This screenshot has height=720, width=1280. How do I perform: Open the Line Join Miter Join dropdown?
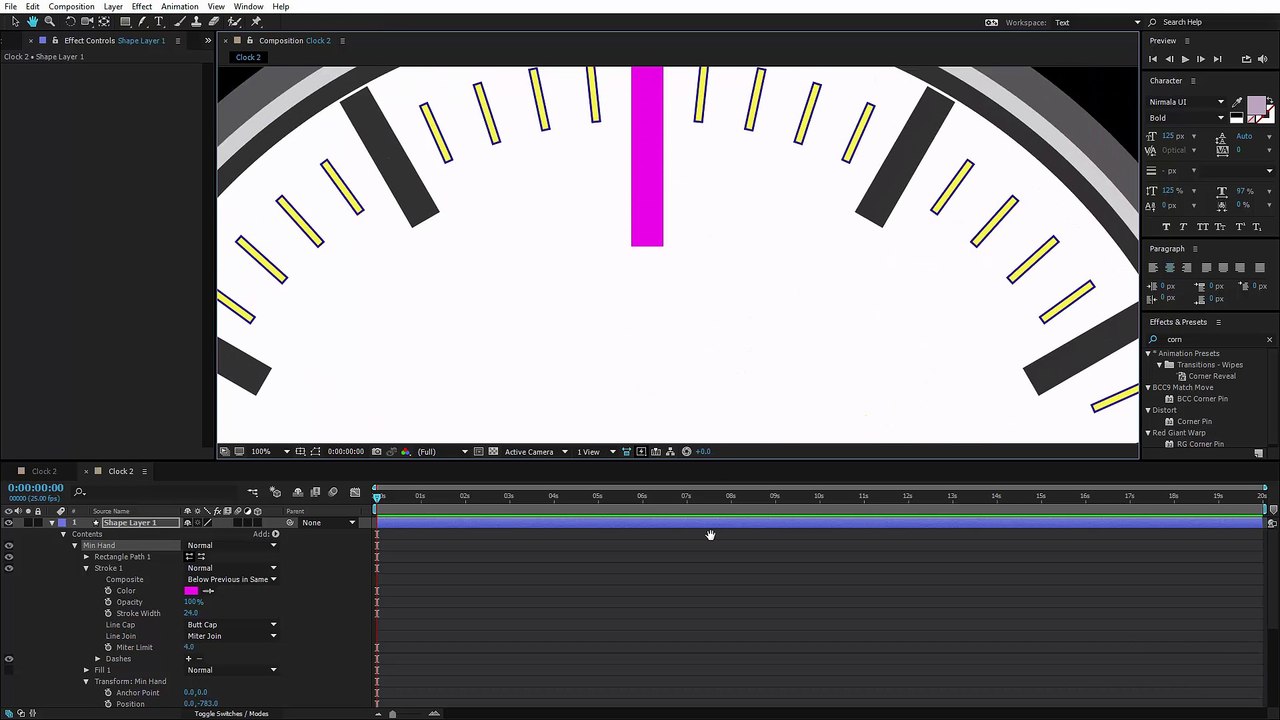click(x=231, y=636)
